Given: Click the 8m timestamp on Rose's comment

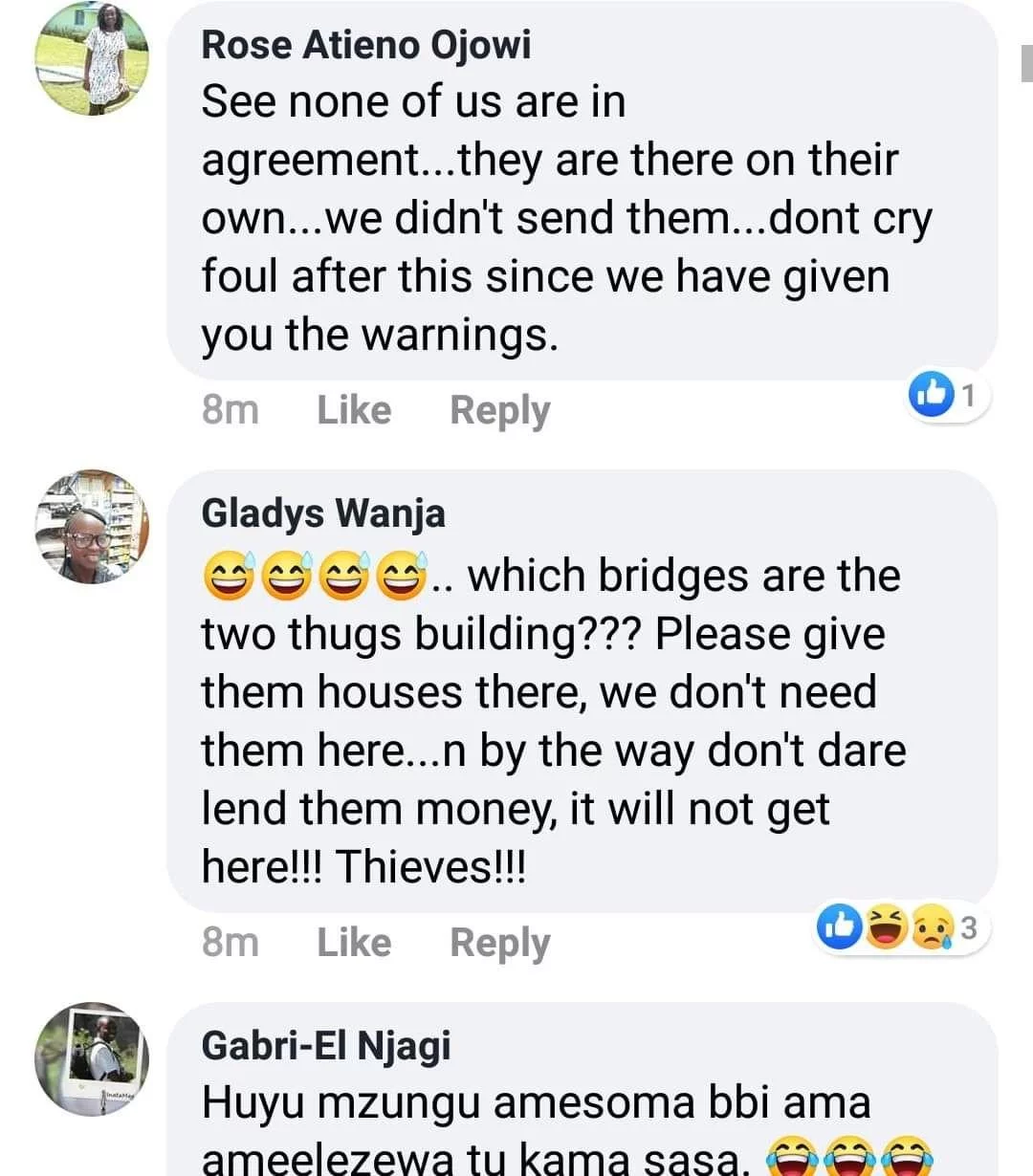Looking at the screenshot, I should tap(230, 410).
